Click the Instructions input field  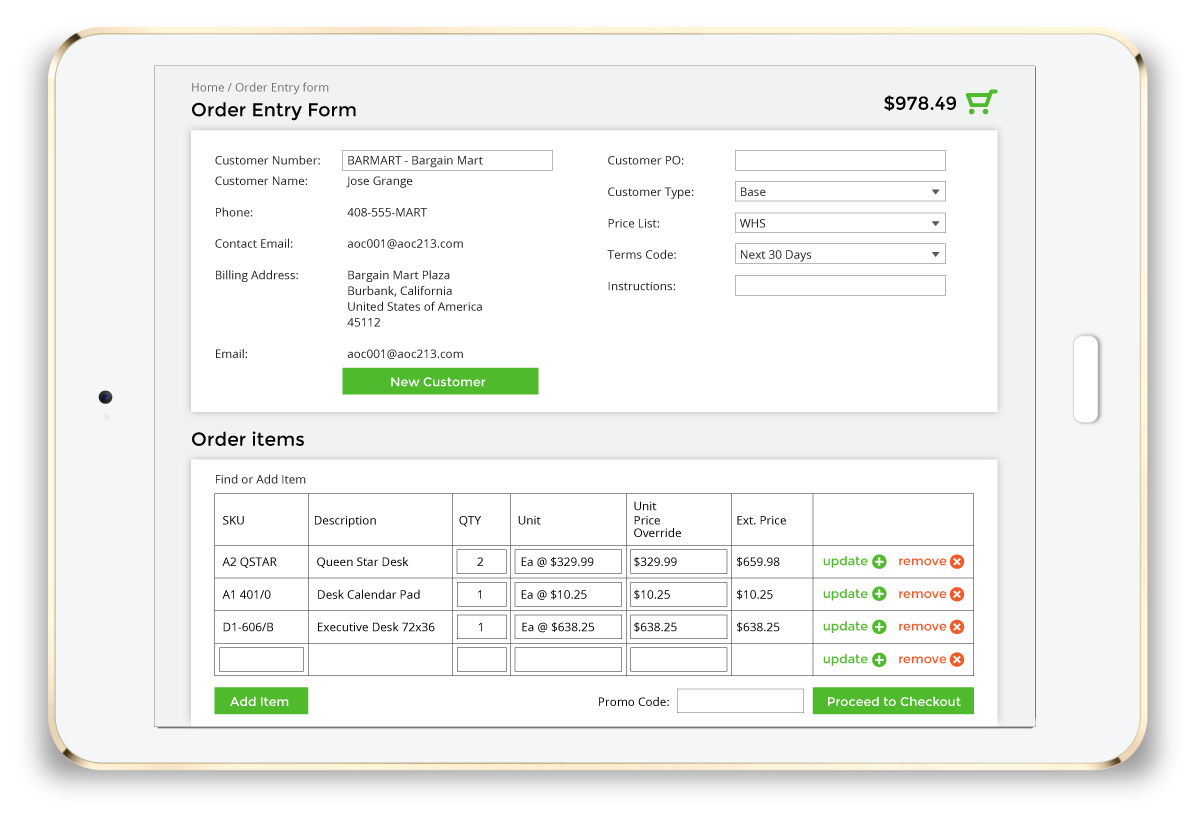click(x=840, y=286)
